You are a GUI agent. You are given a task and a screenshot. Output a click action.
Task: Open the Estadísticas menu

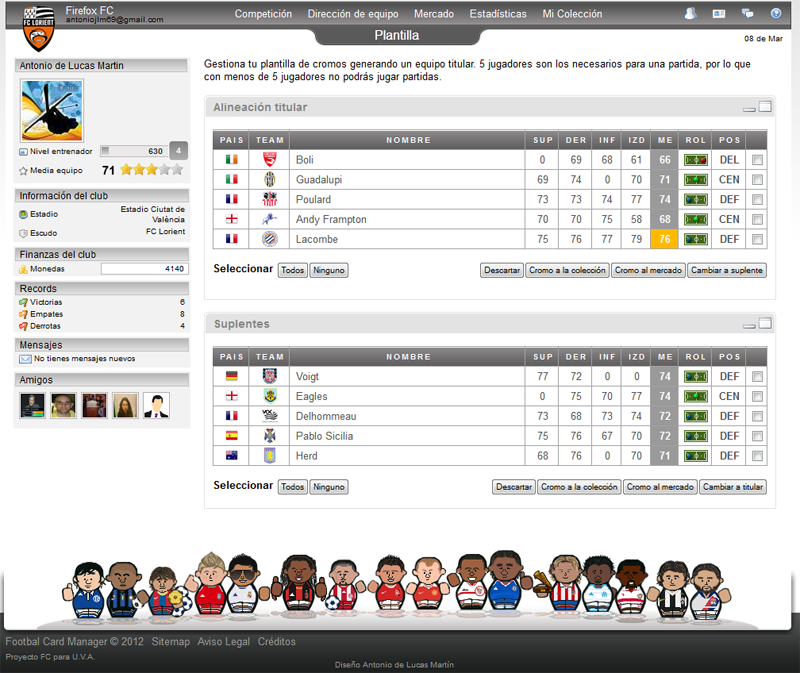[x=498, y=14]
